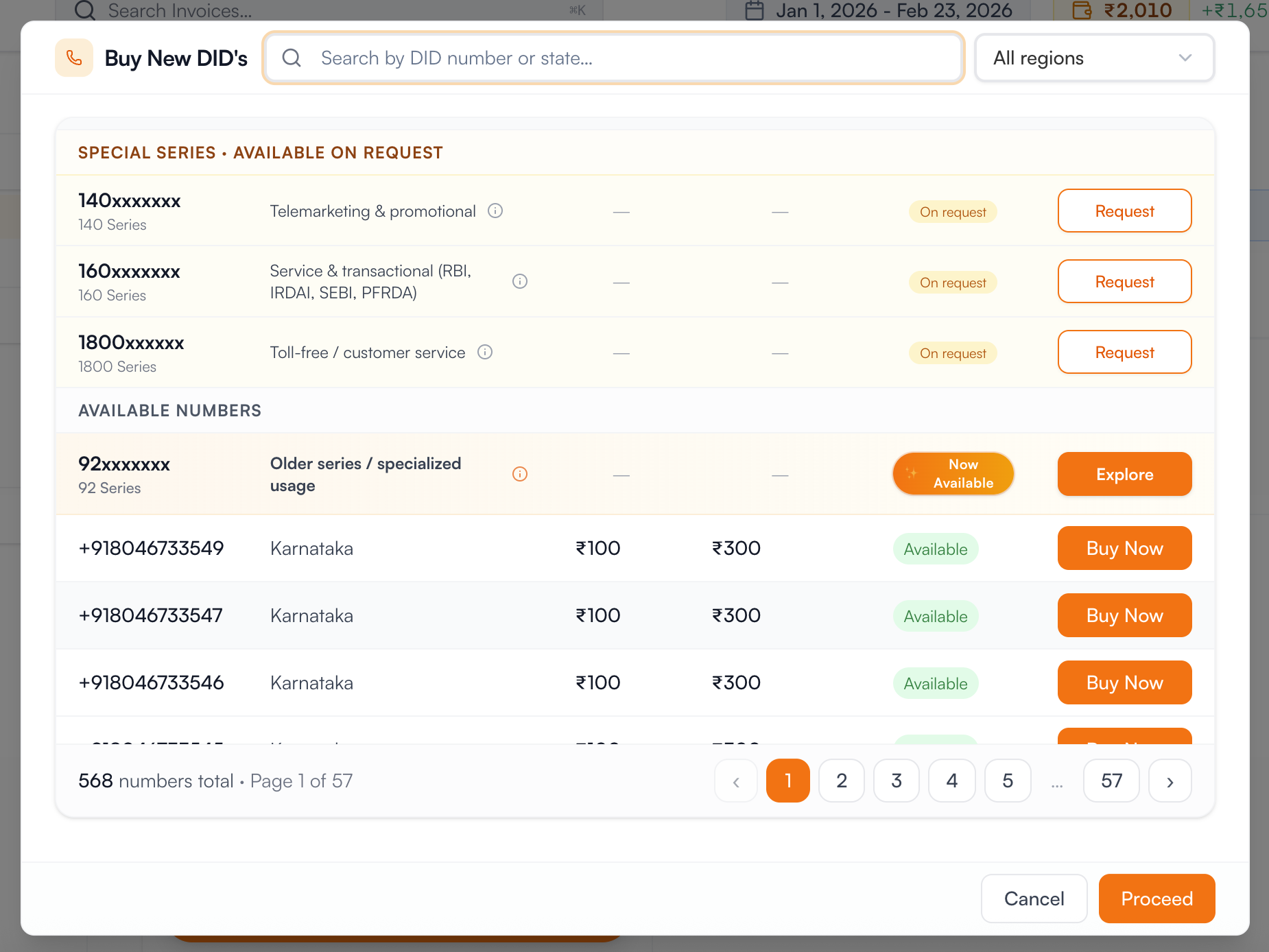Request the 140 Series number
Viewport: 1269px width, 952px height.
[1124, 211]
